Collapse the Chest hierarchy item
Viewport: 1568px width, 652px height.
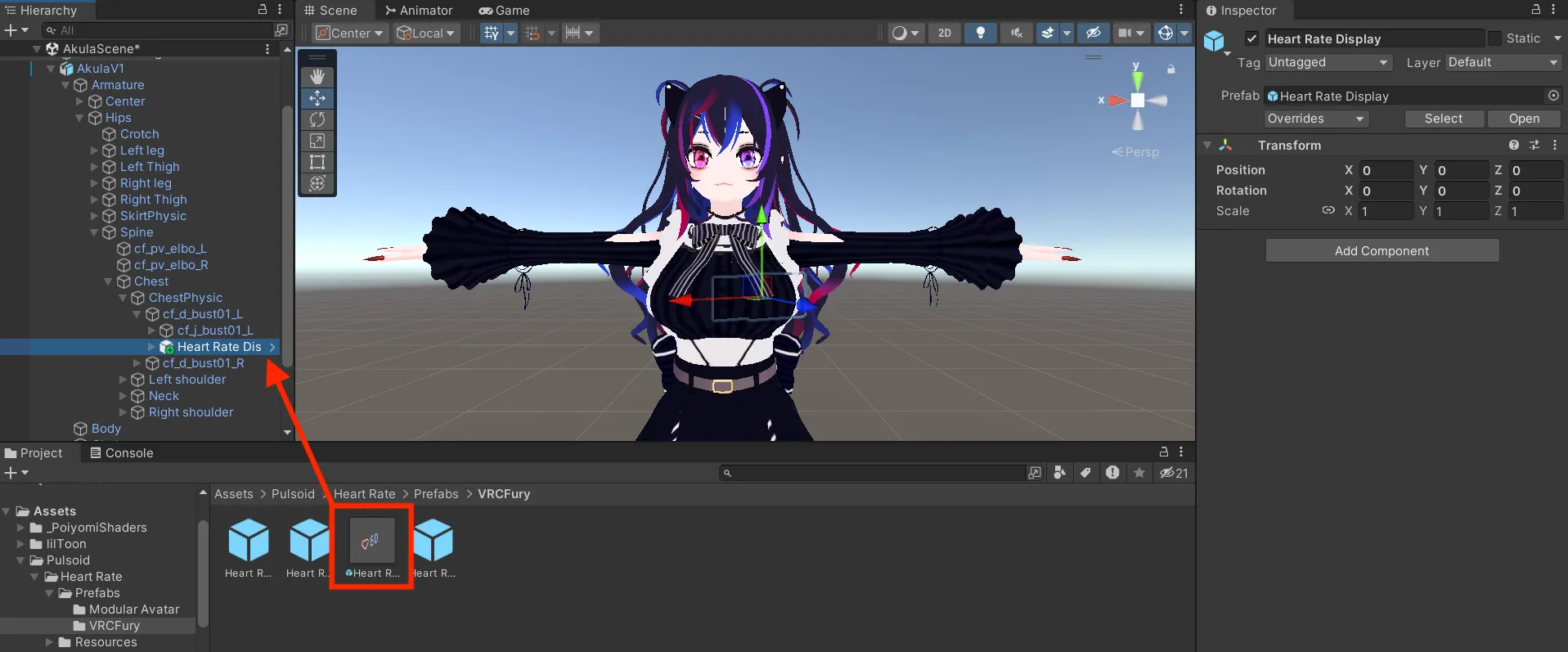108,281
